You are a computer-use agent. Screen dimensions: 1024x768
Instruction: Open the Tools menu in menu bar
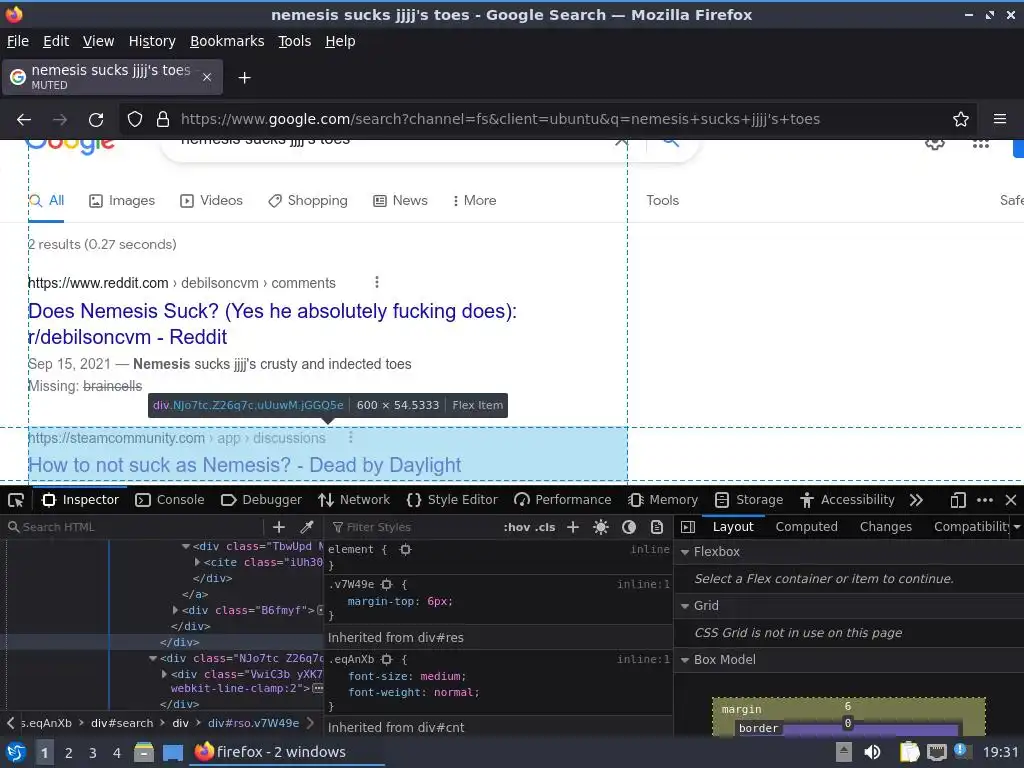[295, 41]
